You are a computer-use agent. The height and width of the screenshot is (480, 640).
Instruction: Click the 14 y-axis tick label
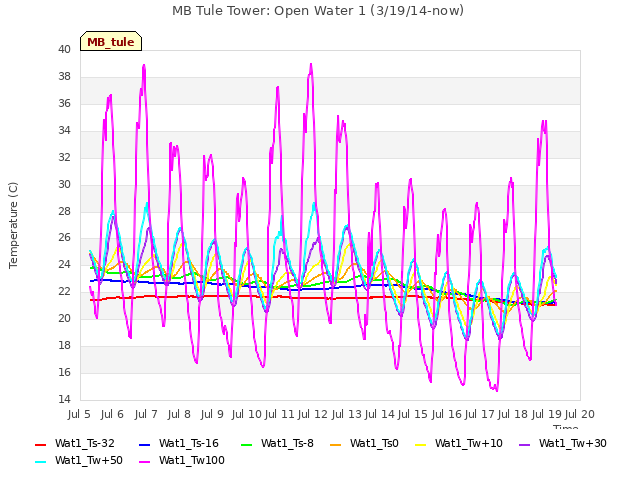coord(64,399)
